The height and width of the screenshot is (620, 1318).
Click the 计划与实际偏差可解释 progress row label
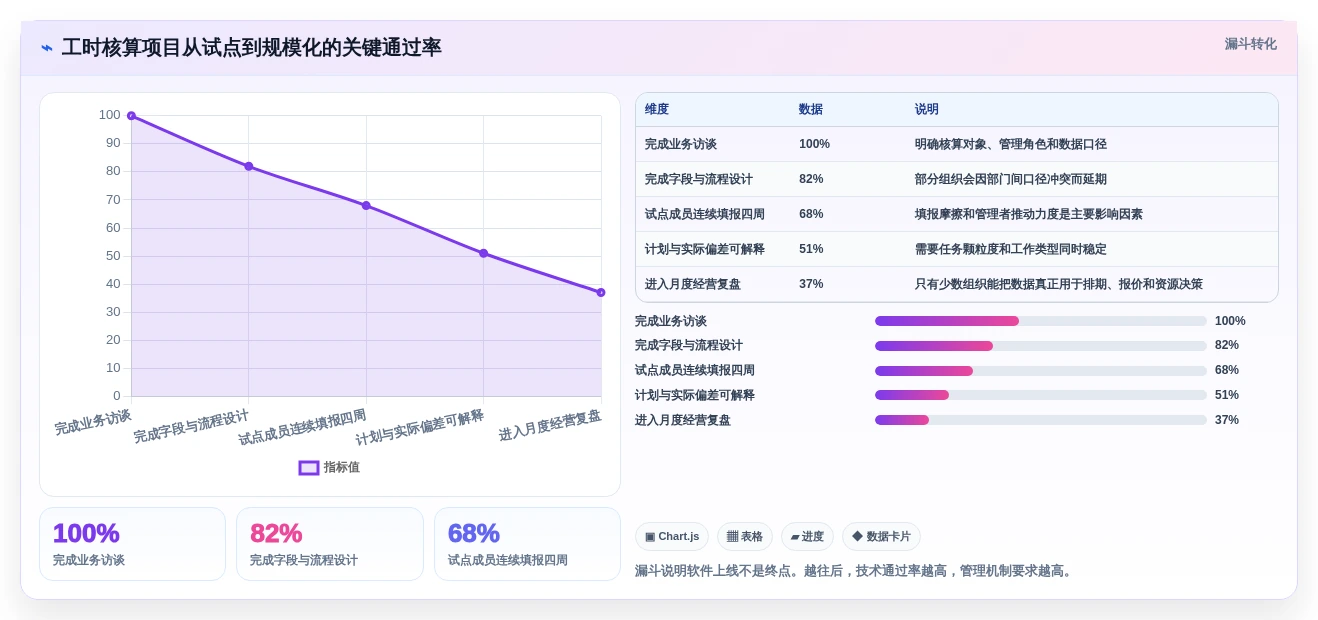pyautogui.click(x=695, y=395)
